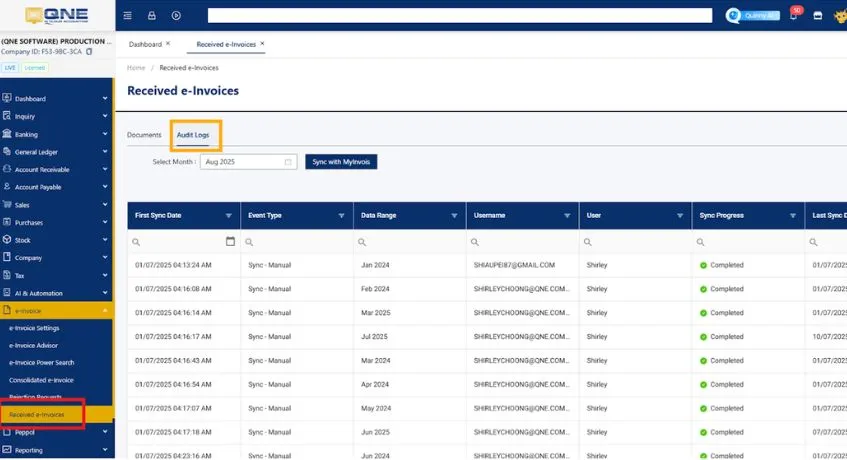Click the Inquiry sidebar icon
Viewport: 847px width, 460px height.
(x=7, y=116)
